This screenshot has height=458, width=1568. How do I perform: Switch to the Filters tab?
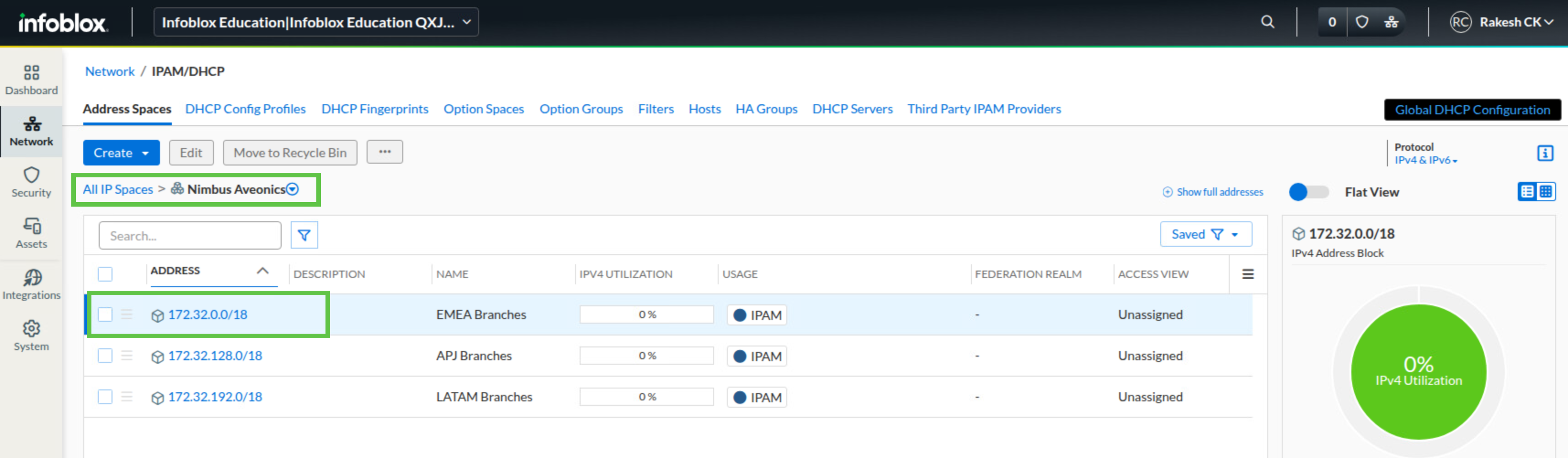click(656, 109)
